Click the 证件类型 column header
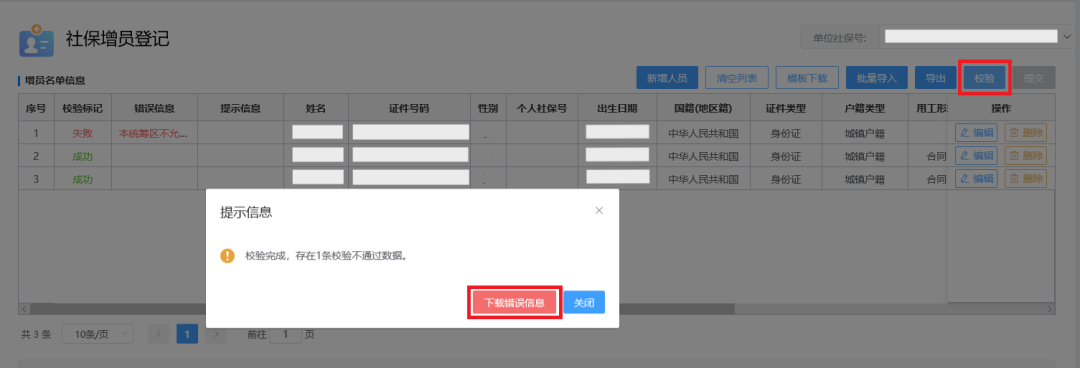This screenshot has height=368, width=1080. 785,108
